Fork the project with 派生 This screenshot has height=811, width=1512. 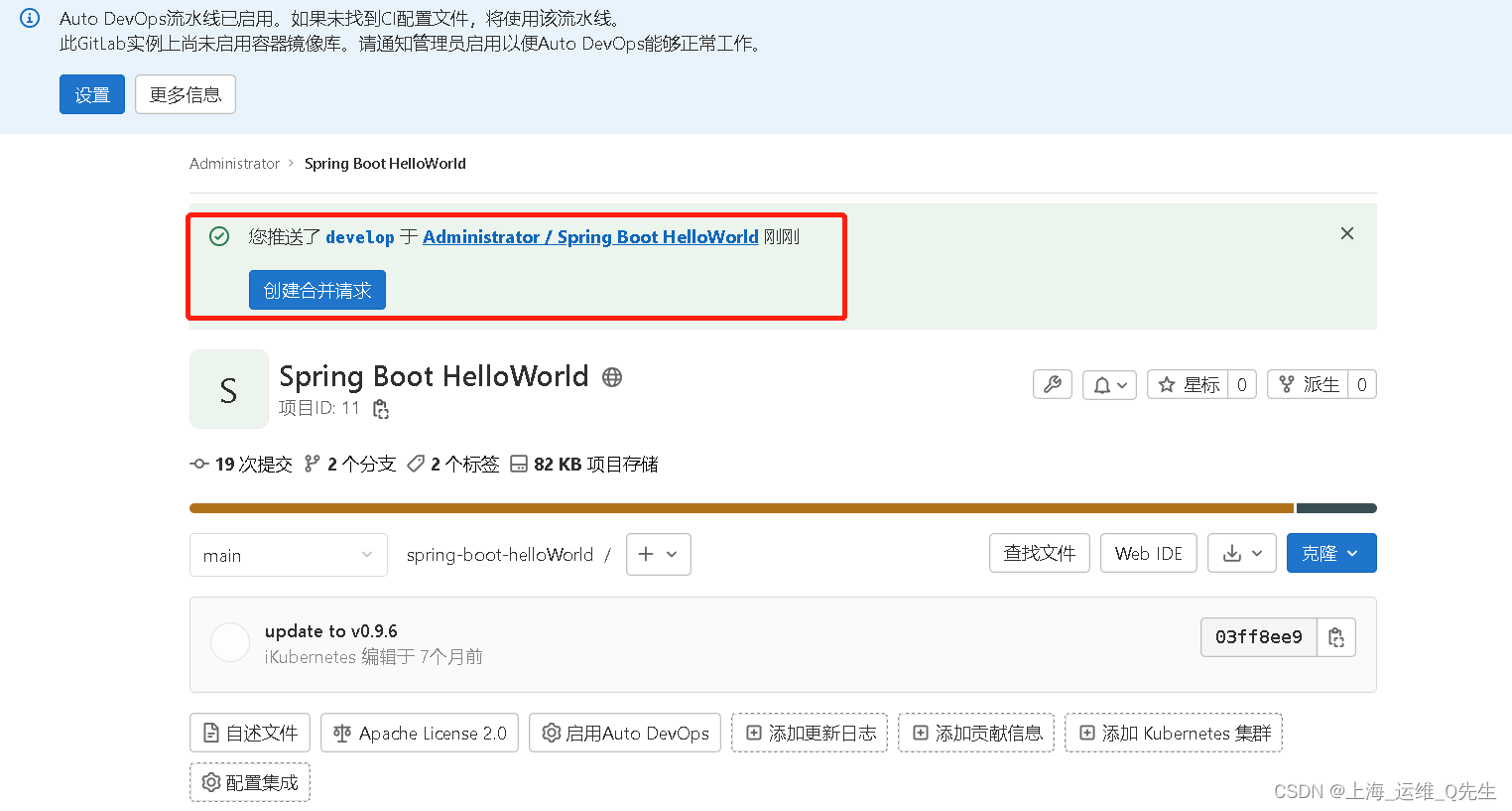1308,384
